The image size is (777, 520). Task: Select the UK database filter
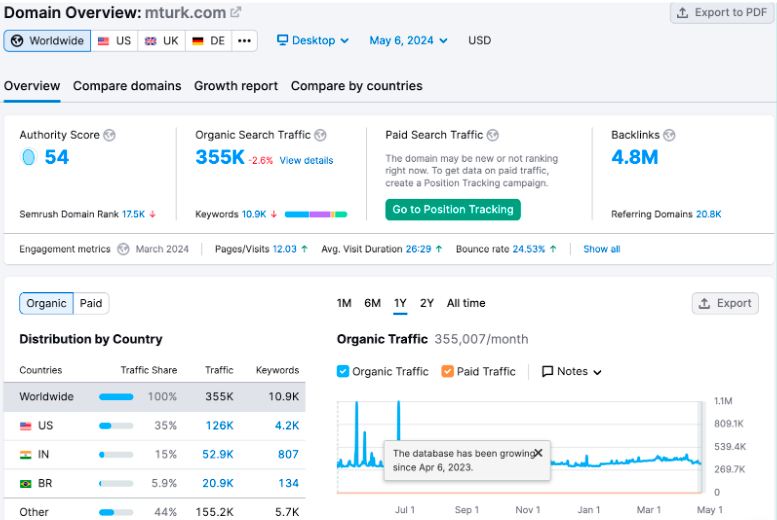pos(162,41)
